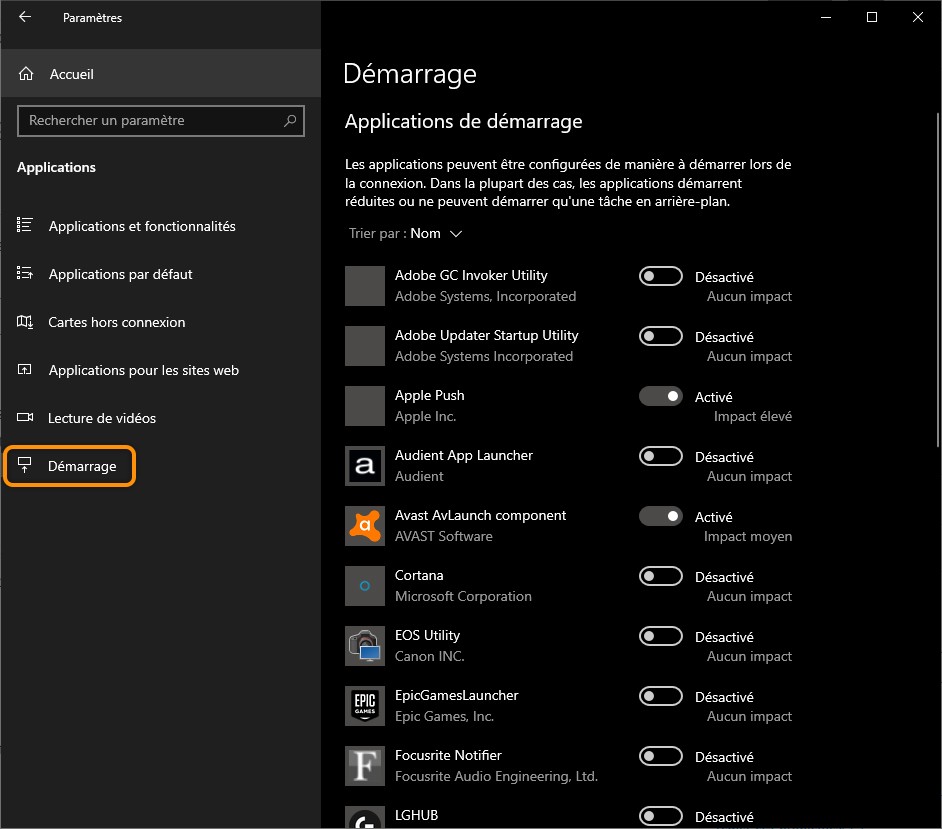Image resolution: width=942 pixels, height=829 pixels.
Task: Open the Trier par Nom dropdown
Action: (x=405, y=232)
